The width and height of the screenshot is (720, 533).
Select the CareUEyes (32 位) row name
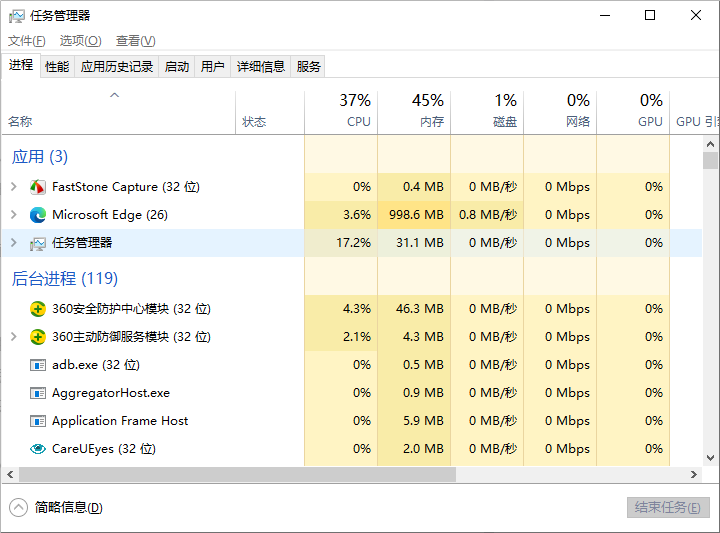[x=104, y=449]
